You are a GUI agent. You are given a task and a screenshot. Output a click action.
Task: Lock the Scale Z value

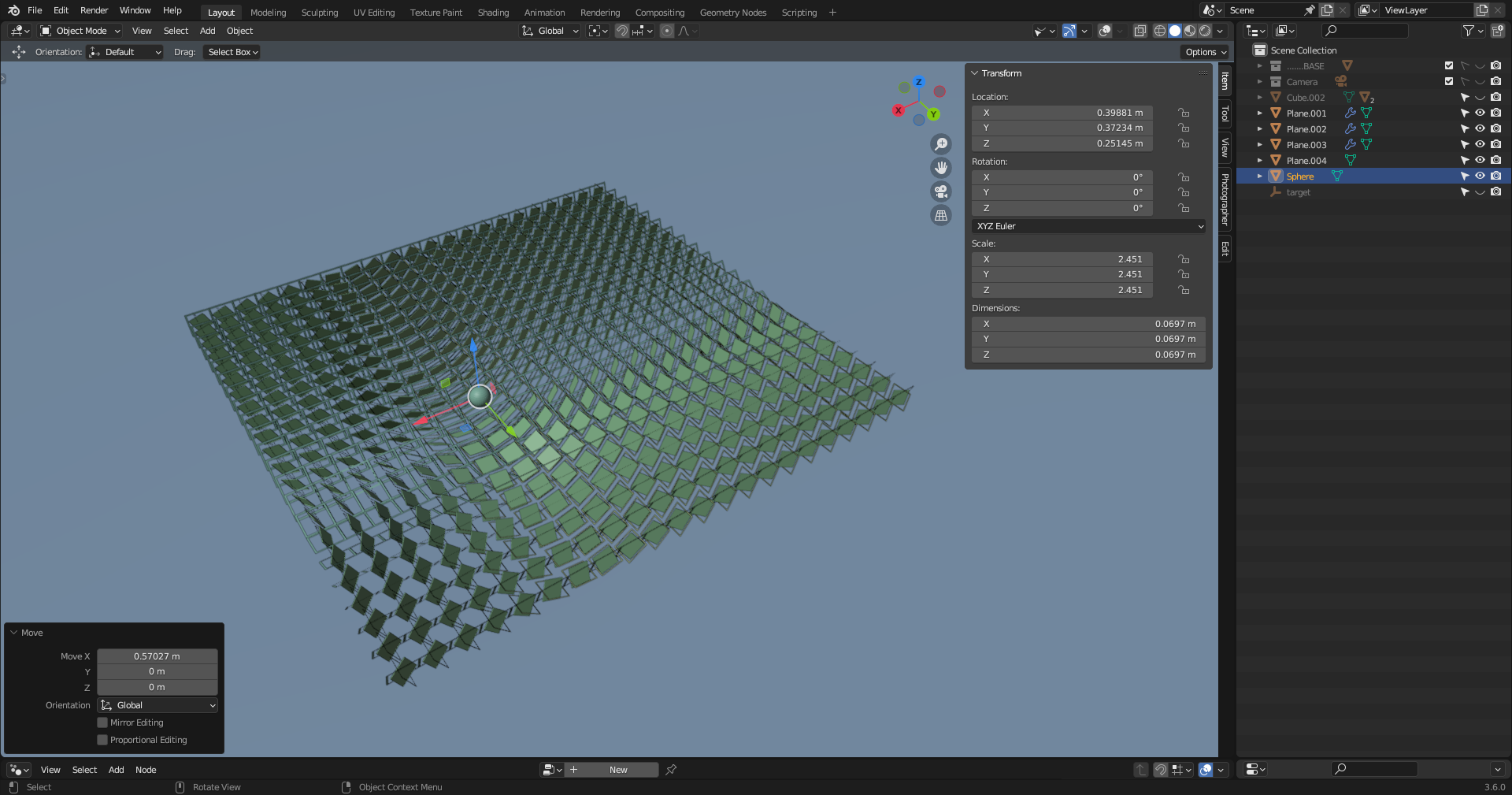(x=1183, y=290)
